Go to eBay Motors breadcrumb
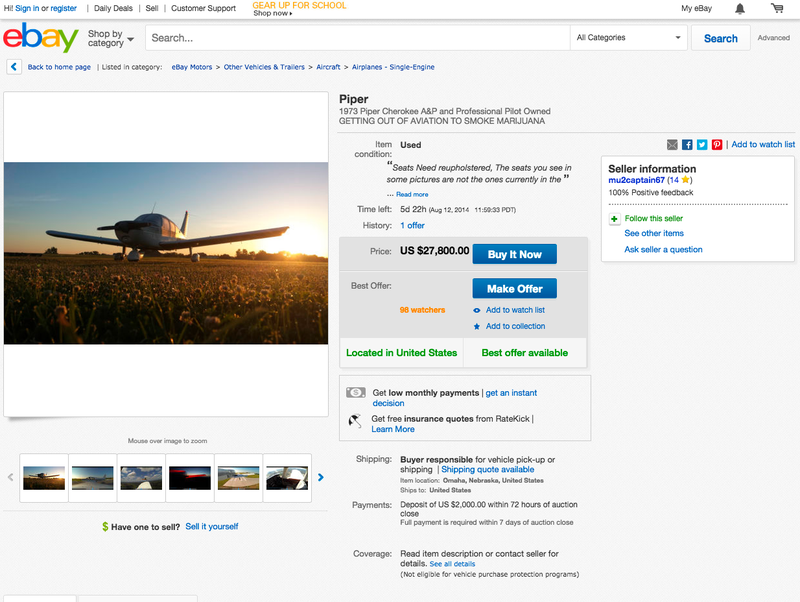Viewport: 800px width, 602px height. point(192,67)
